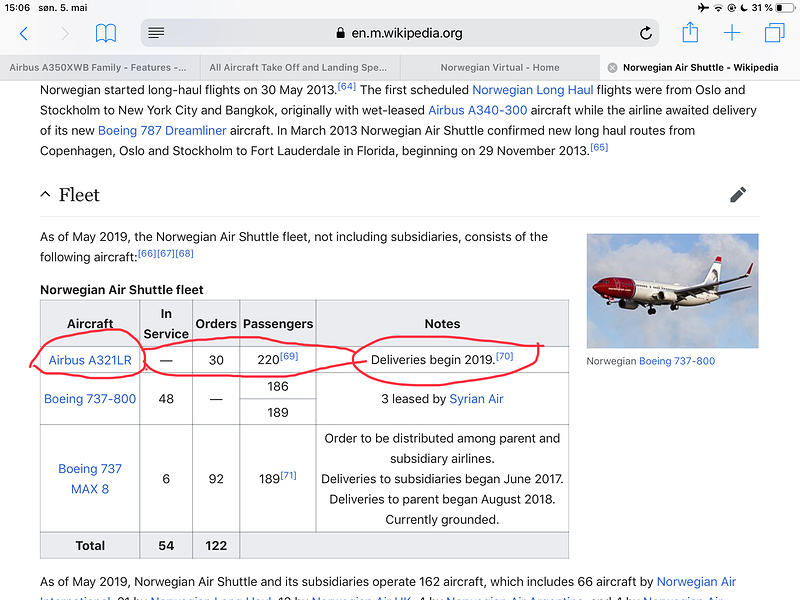Select the 48 in-service cell
Screen dimensions: 800x600
(166, 399)
